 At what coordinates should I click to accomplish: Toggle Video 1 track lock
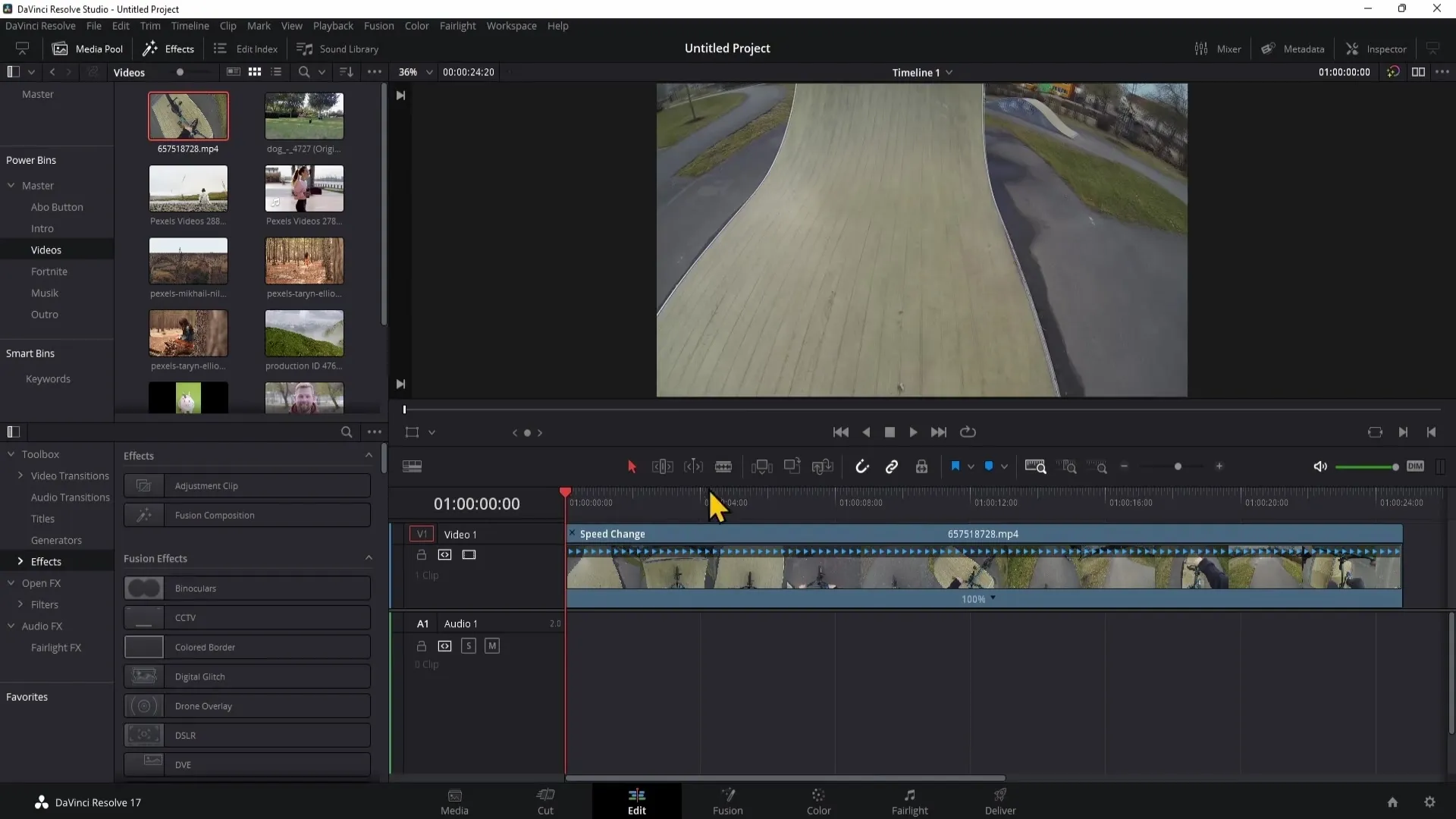click(421, 553)
